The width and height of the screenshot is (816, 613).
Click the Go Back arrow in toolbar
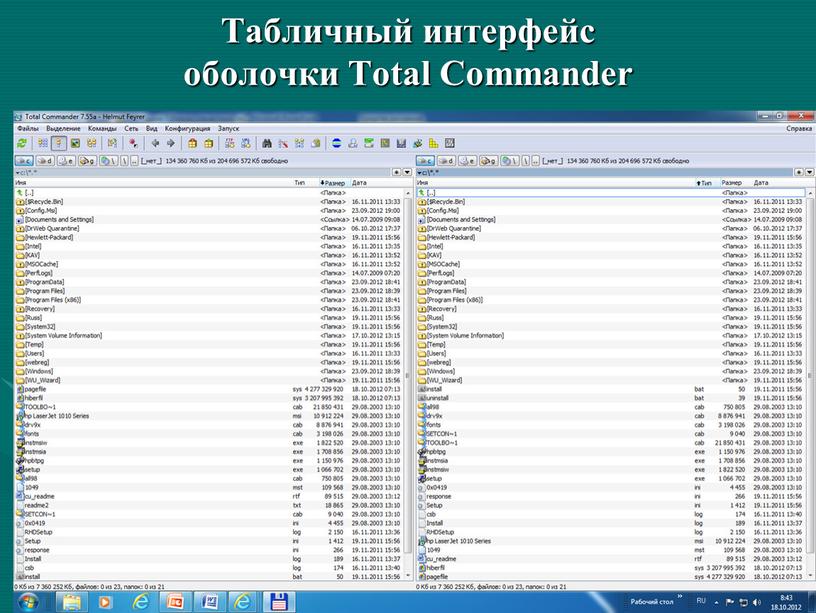pyautogui.click(x=155, y=143)
